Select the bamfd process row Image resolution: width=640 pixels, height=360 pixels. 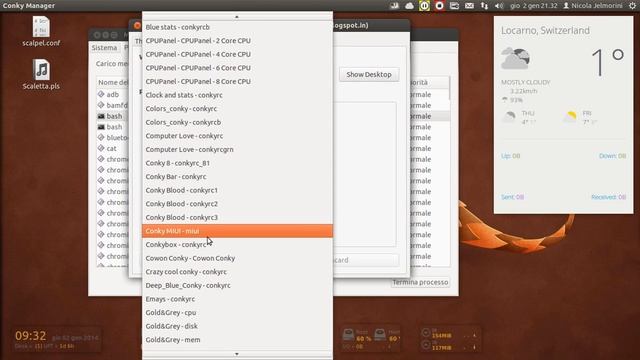coord(113,105)
